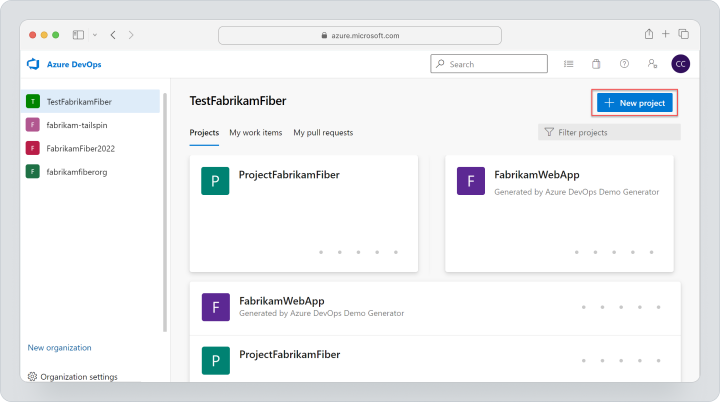Expand the sidebar dropdown chevron in Safari
720x402 pixels.
pos(95,35)
